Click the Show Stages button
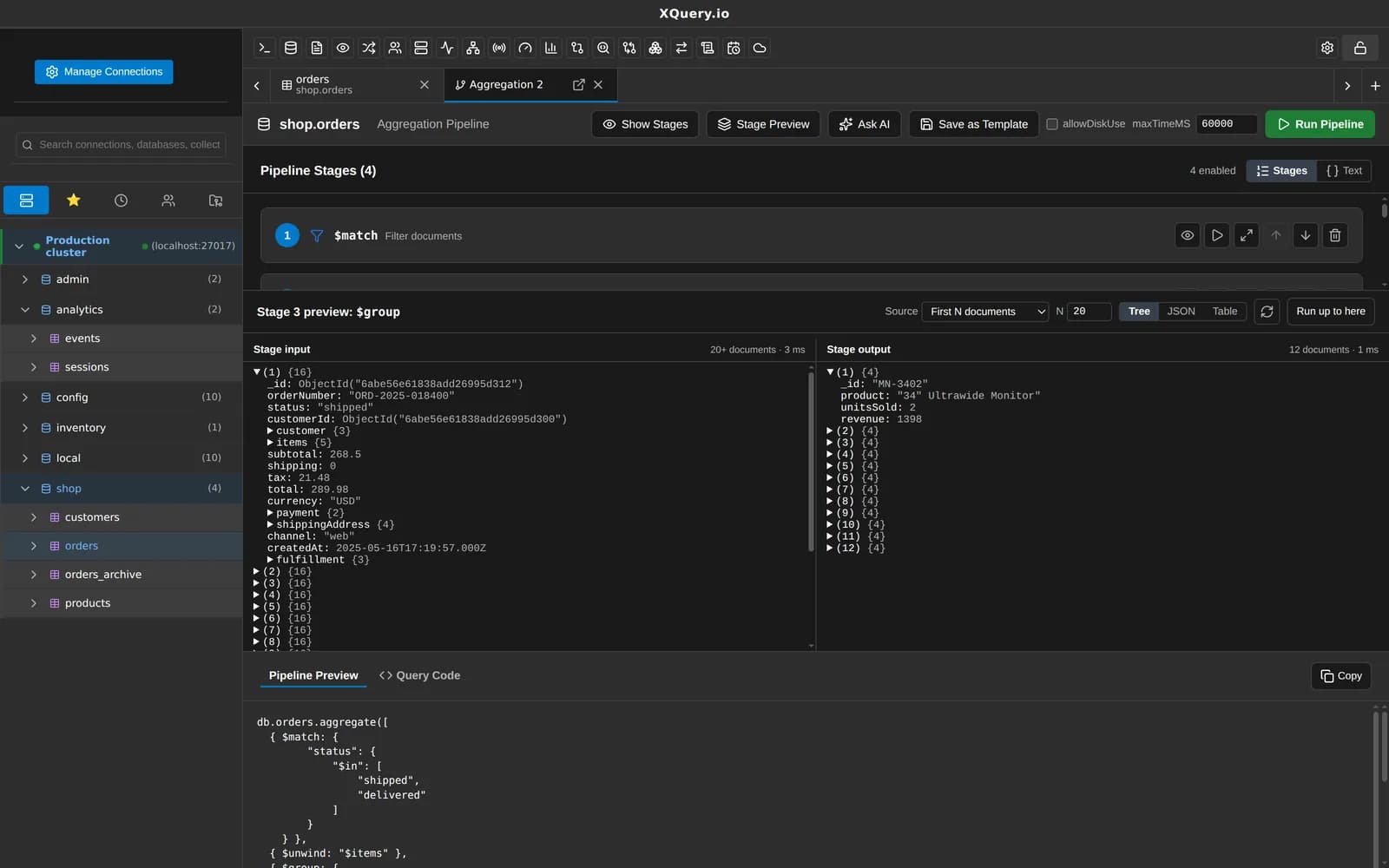This screenshot has height=868, width=1389. pos(645,124)
